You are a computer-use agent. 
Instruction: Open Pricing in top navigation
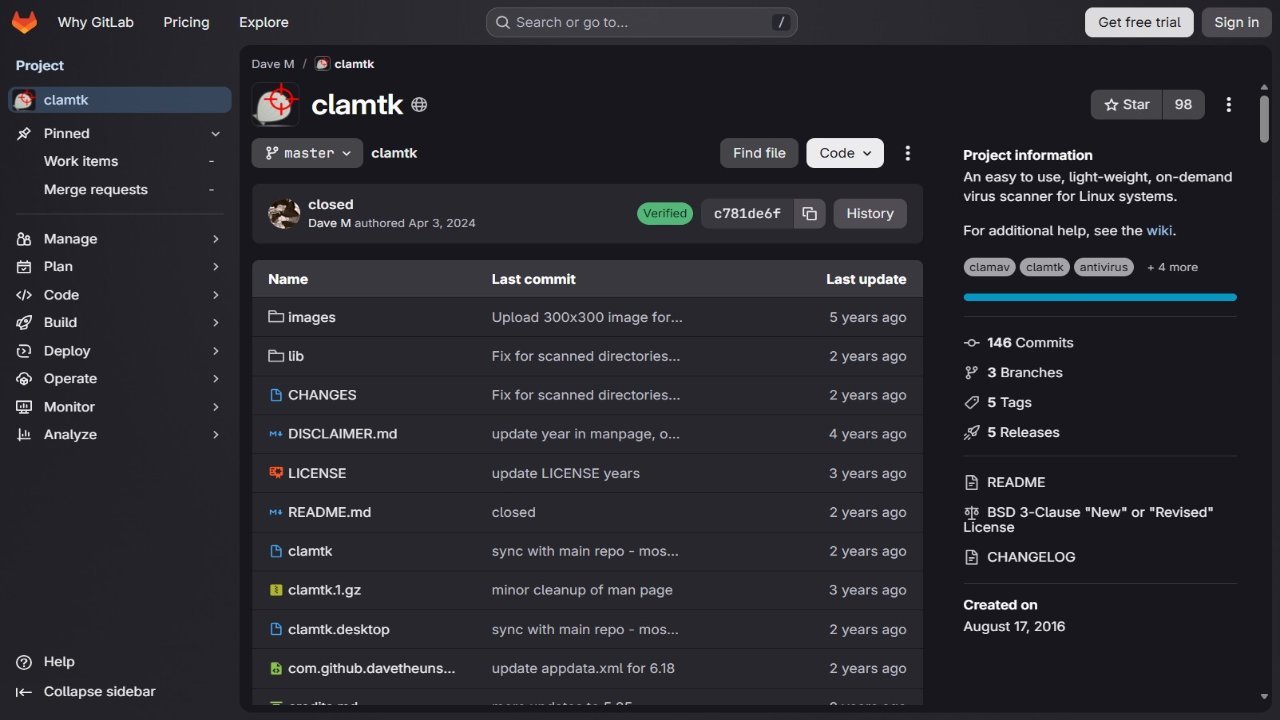coord(186,22)
